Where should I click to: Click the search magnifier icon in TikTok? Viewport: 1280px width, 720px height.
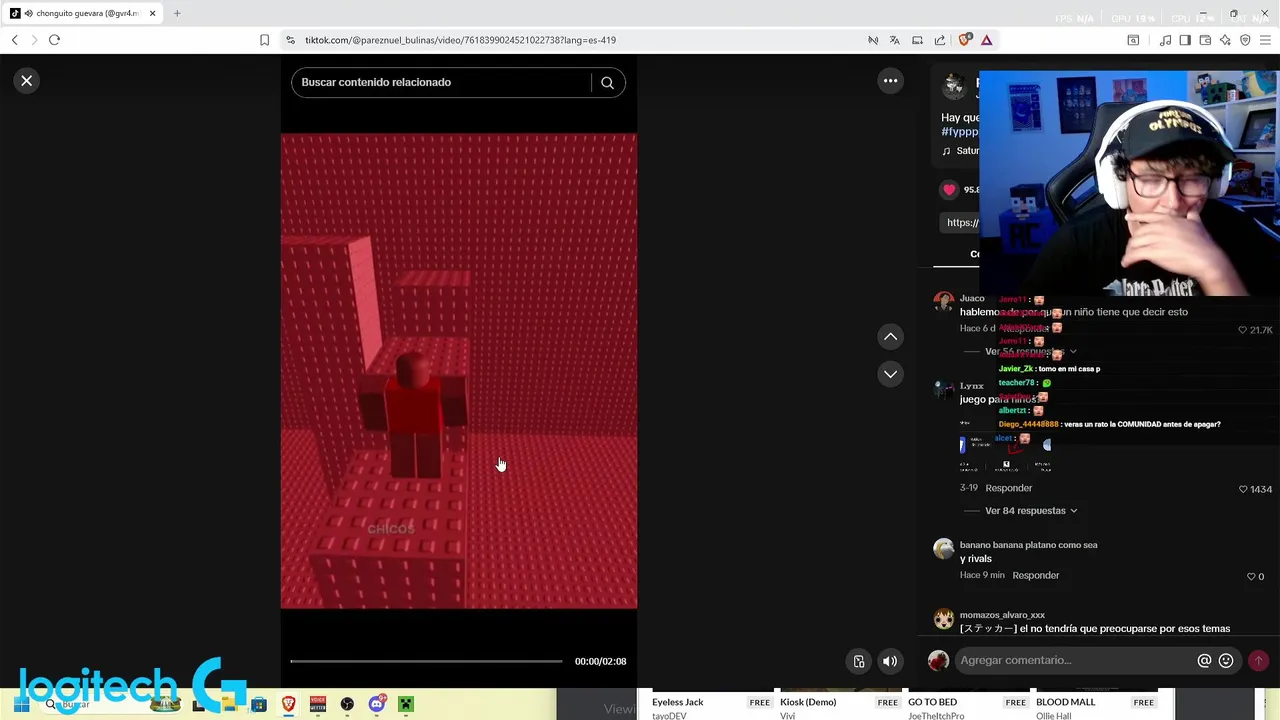tap(607, 83)
